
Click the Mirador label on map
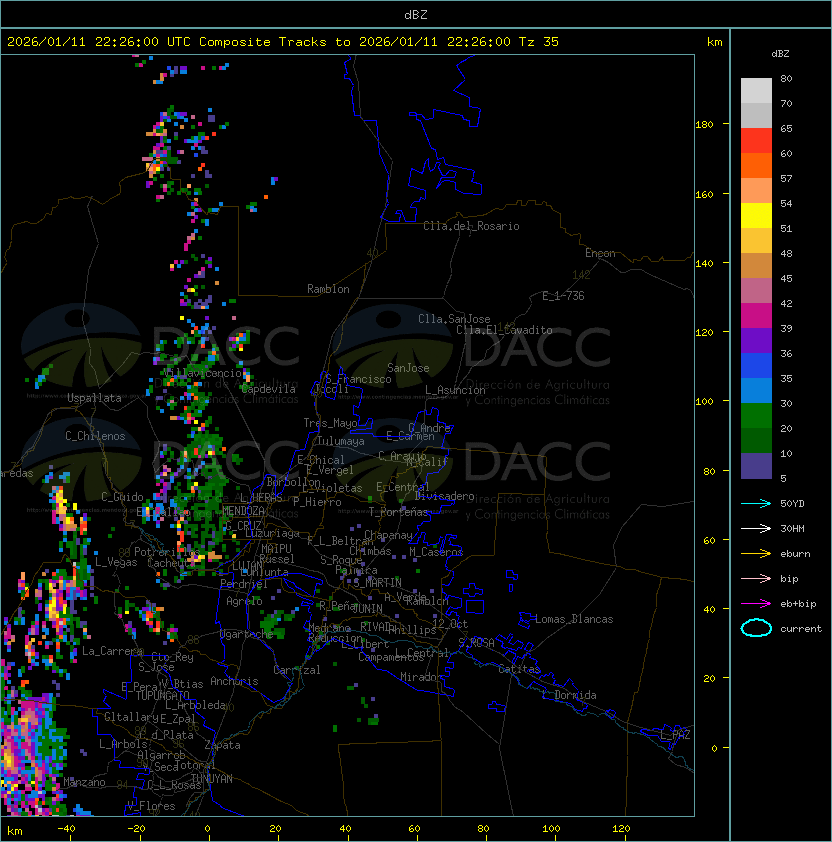click(x=421, y=677)
